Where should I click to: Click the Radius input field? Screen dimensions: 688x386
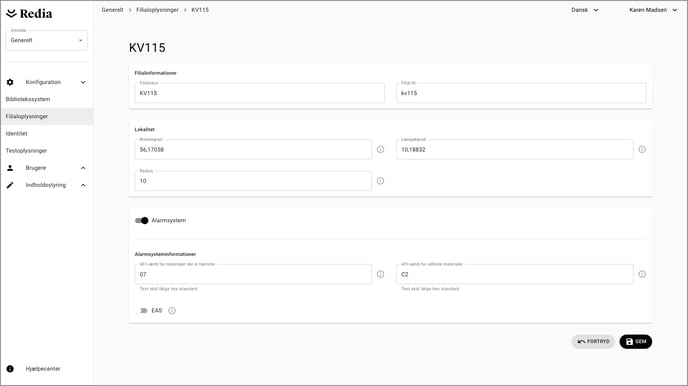click(x=253, y=181)
